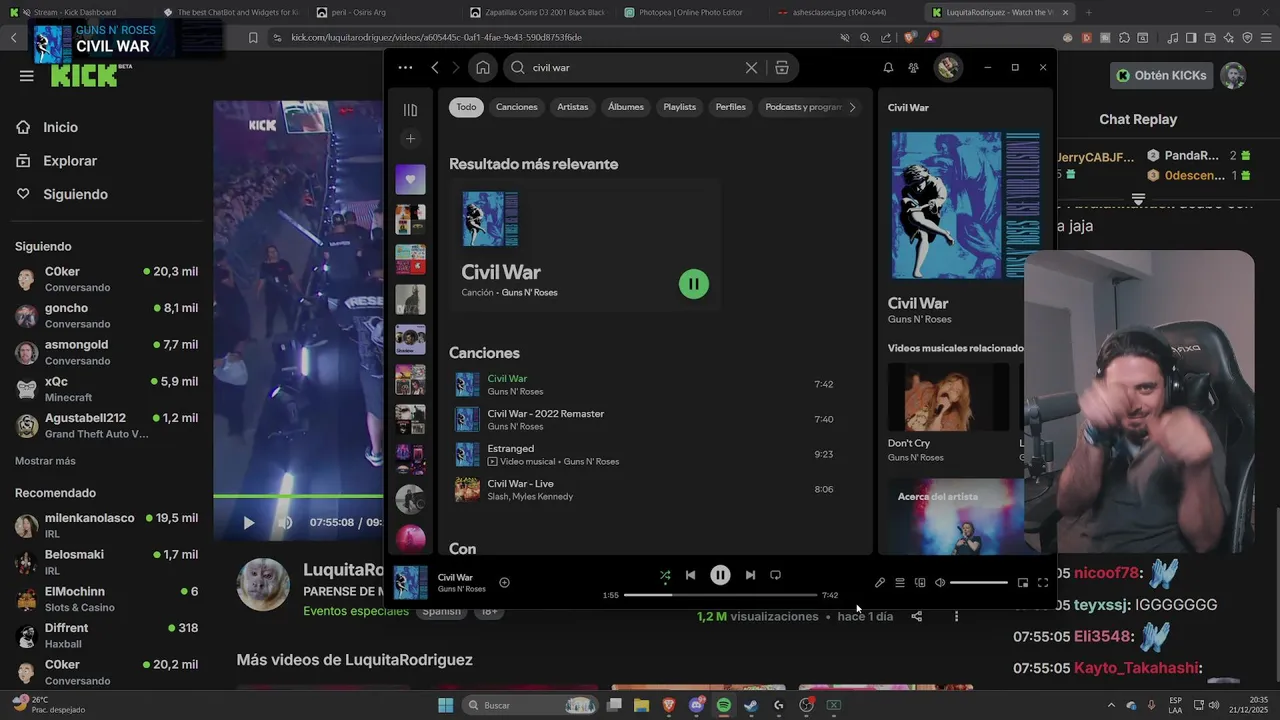Pause playback in Spotify player bar
Viewport: 1280px width, 720px height.
click(x=720, y=575)
